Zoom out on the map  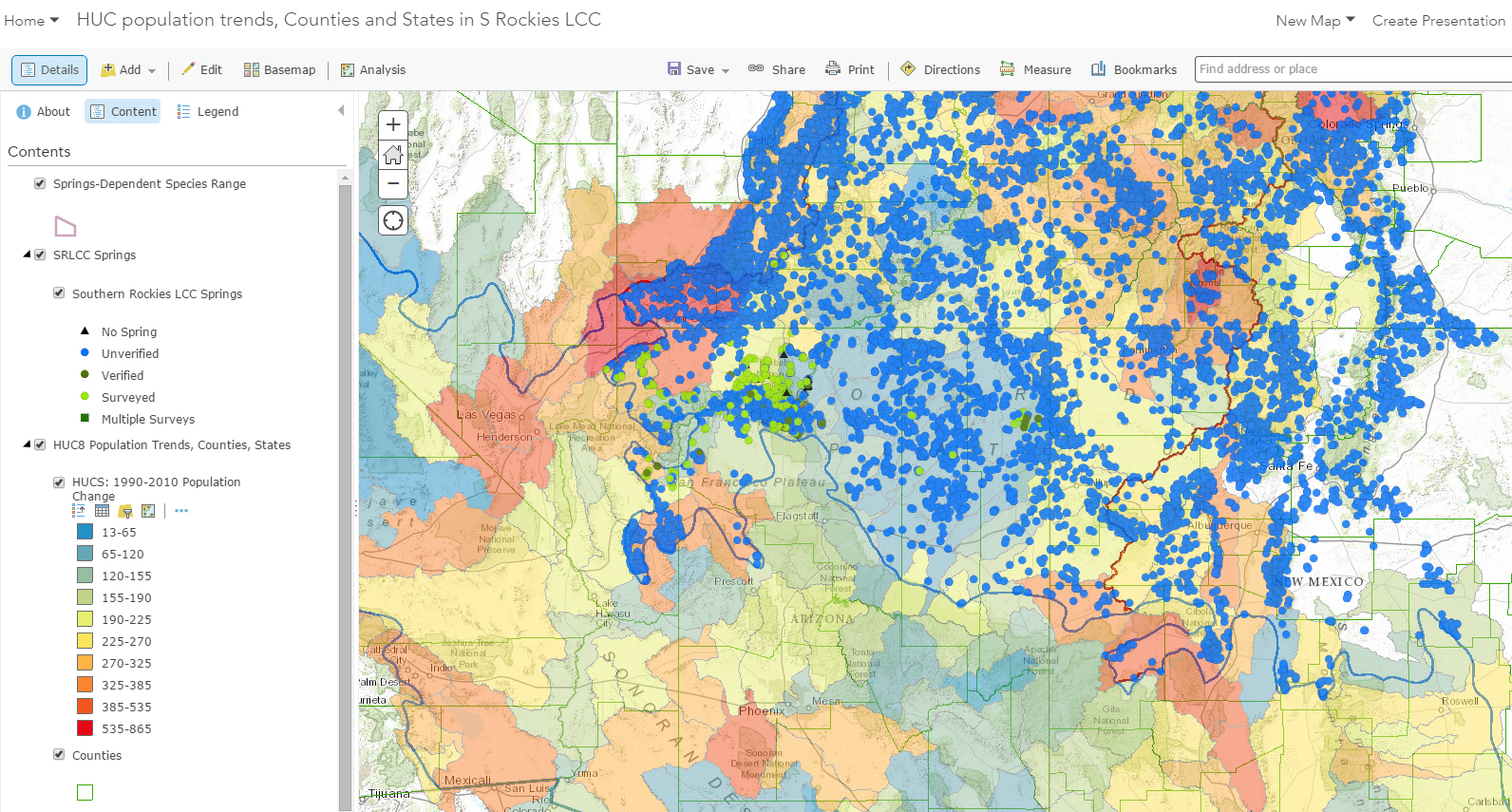click(393, 183)
